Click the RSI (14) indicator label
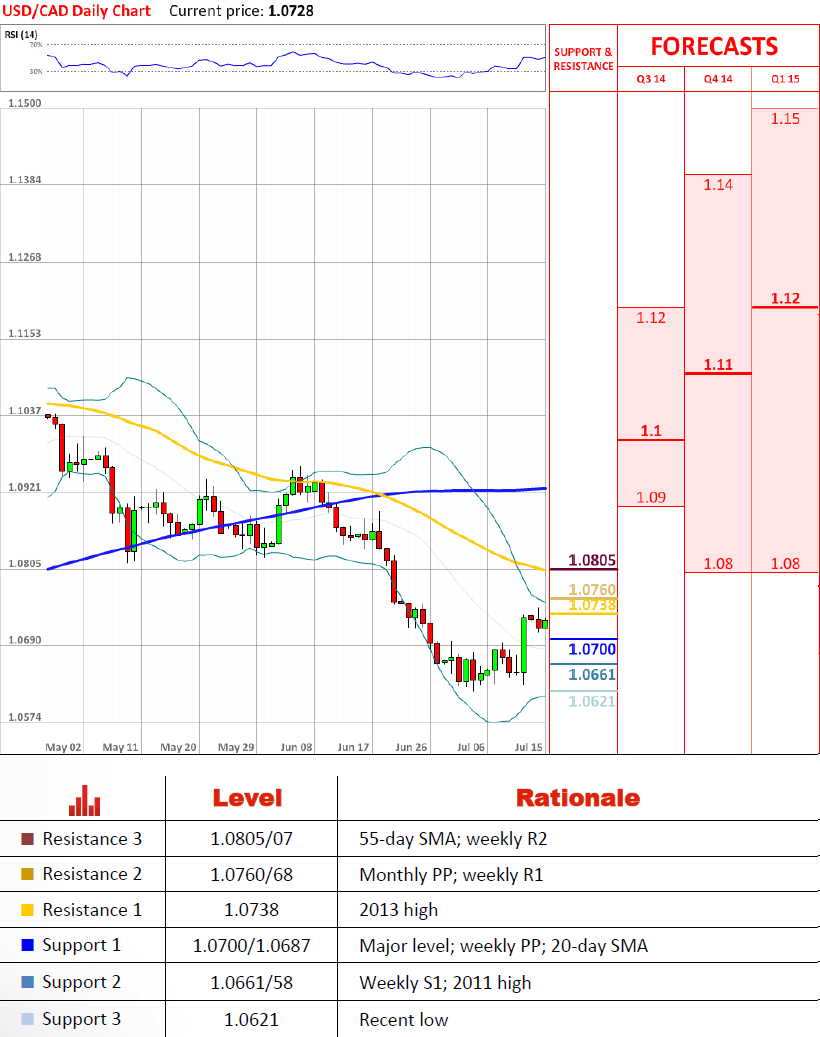 click(21, 34)
